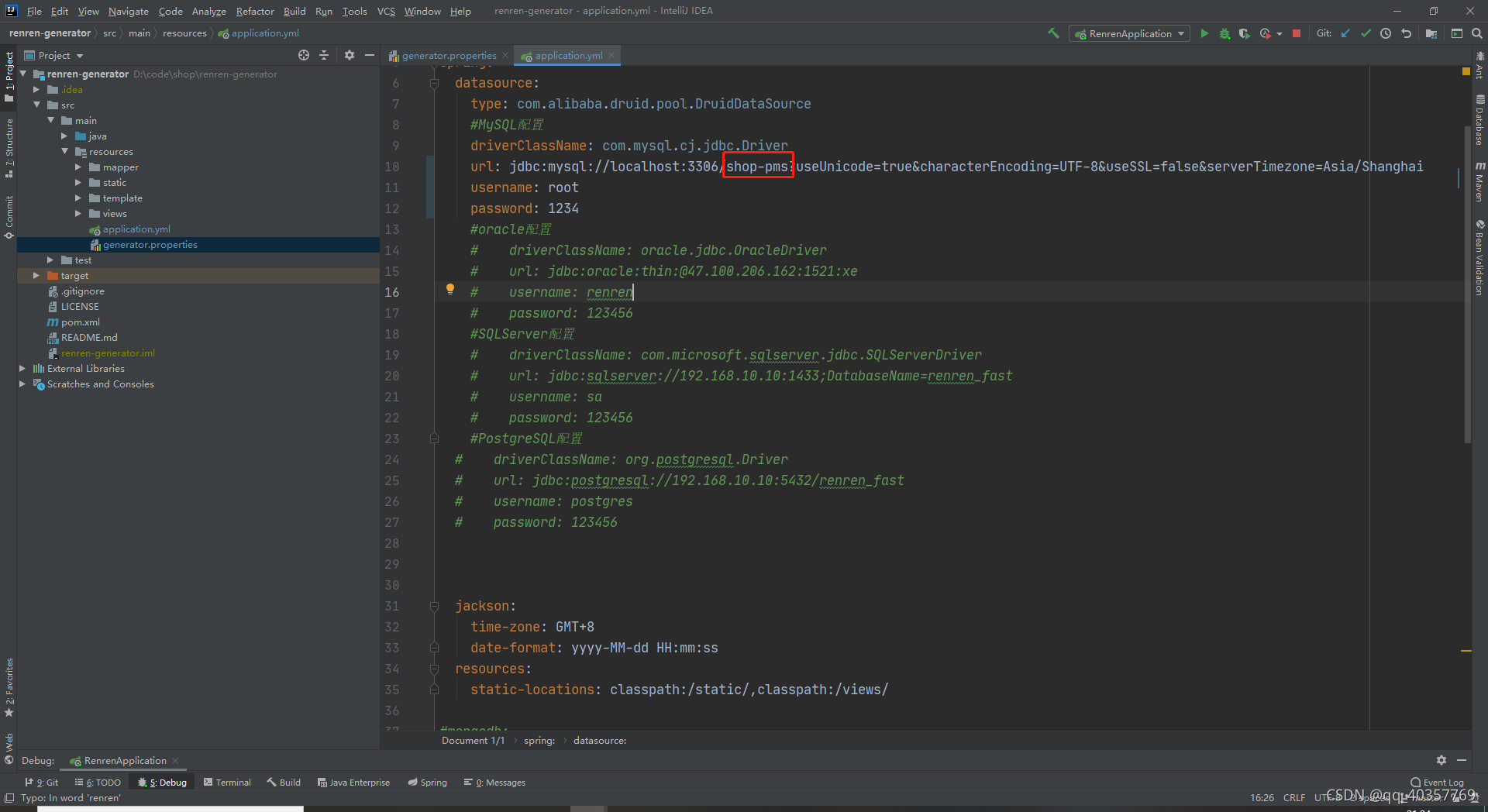This screenshot has width=1488, height=812.
Task: Open the Maven tool window
Action: (x=1479, y=182)
